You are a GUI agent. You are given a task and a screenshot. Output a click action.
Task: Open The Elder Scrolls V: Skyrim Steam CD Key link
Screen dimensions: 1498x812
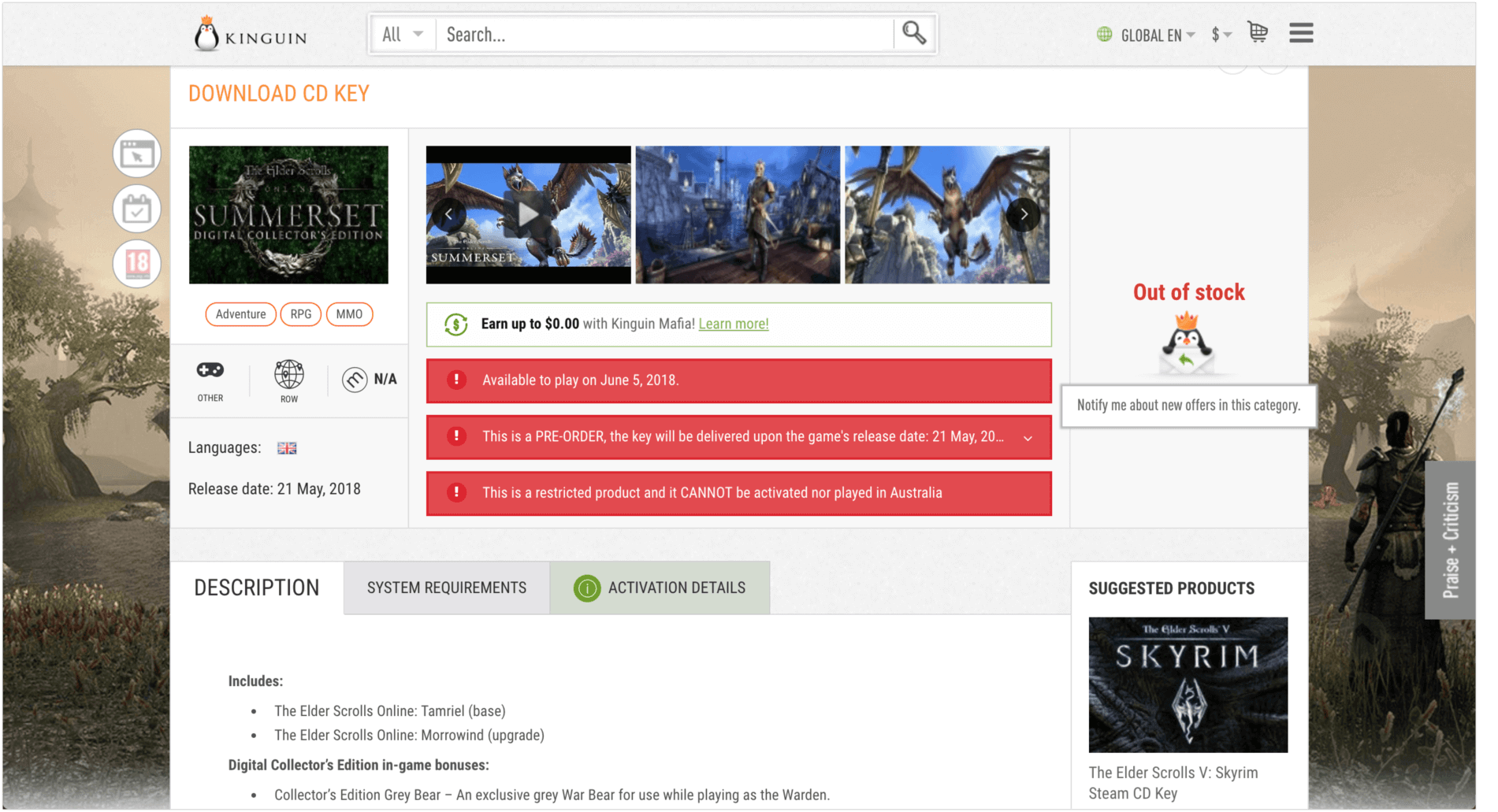click(1173, 784)
